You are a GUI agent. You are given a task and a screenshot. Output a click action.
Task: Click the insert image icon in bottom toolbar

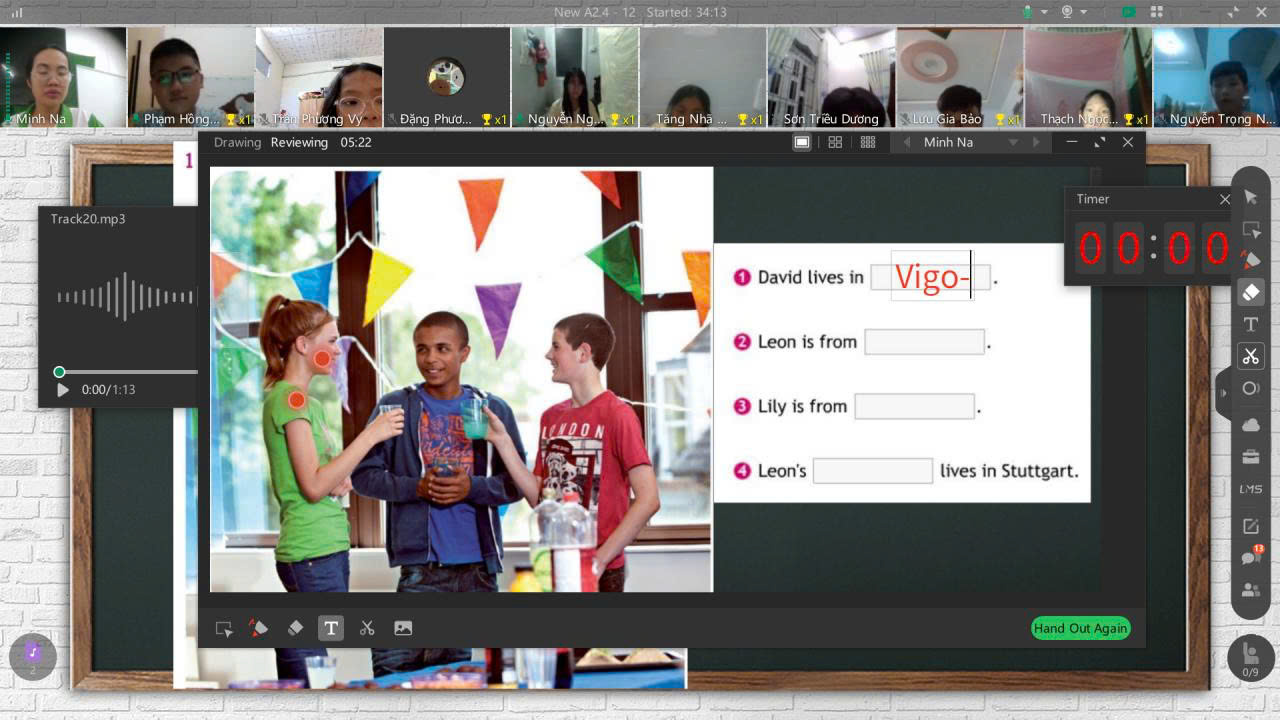point(403,628)
